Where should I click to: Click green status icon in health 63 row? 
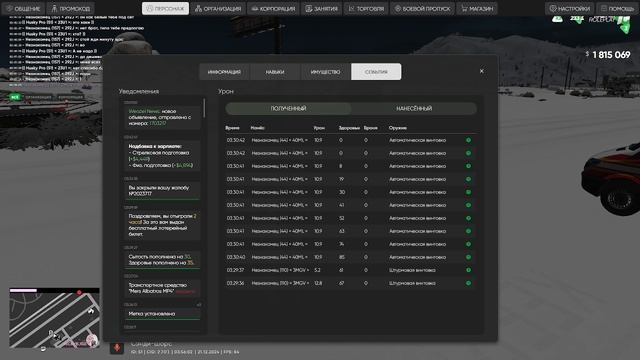click(x=469, y=231)
